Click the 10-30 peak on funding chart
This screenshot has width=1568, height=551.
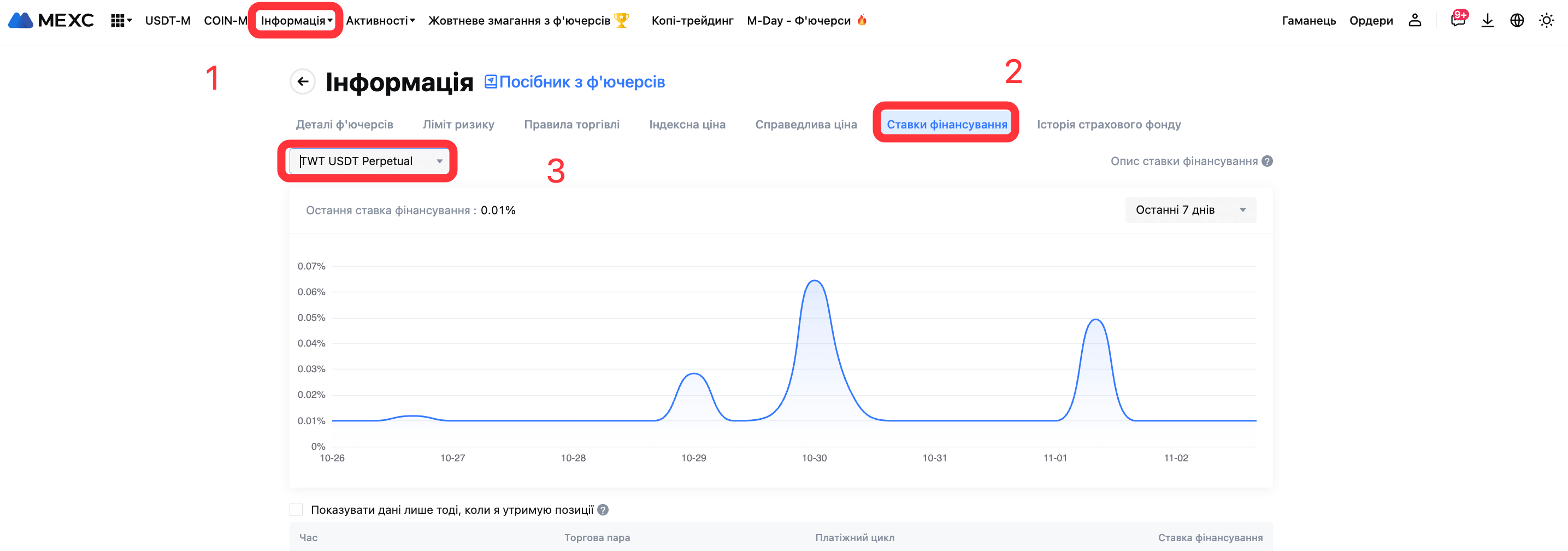coord(815,282)
